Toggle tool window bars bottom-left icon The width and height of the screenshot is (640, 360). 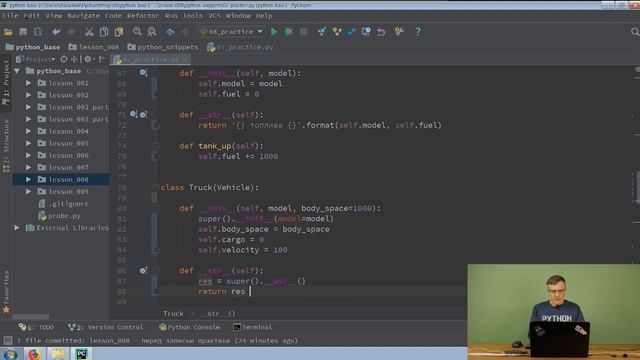[x=7, y=340]
